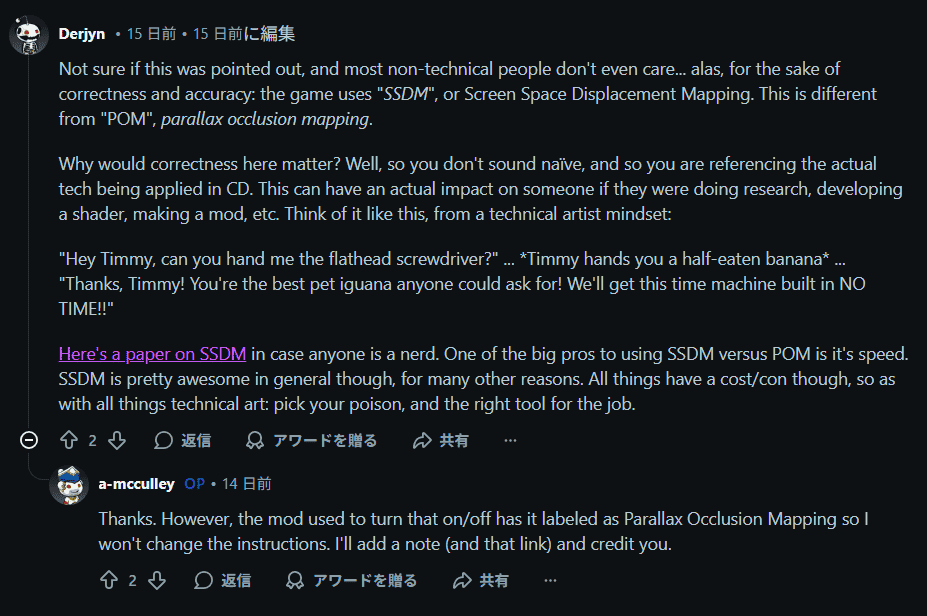This screenshot has width=927, height=616.
Task: Reply to a-mcculley's comment
Action: tap(222, 580)
